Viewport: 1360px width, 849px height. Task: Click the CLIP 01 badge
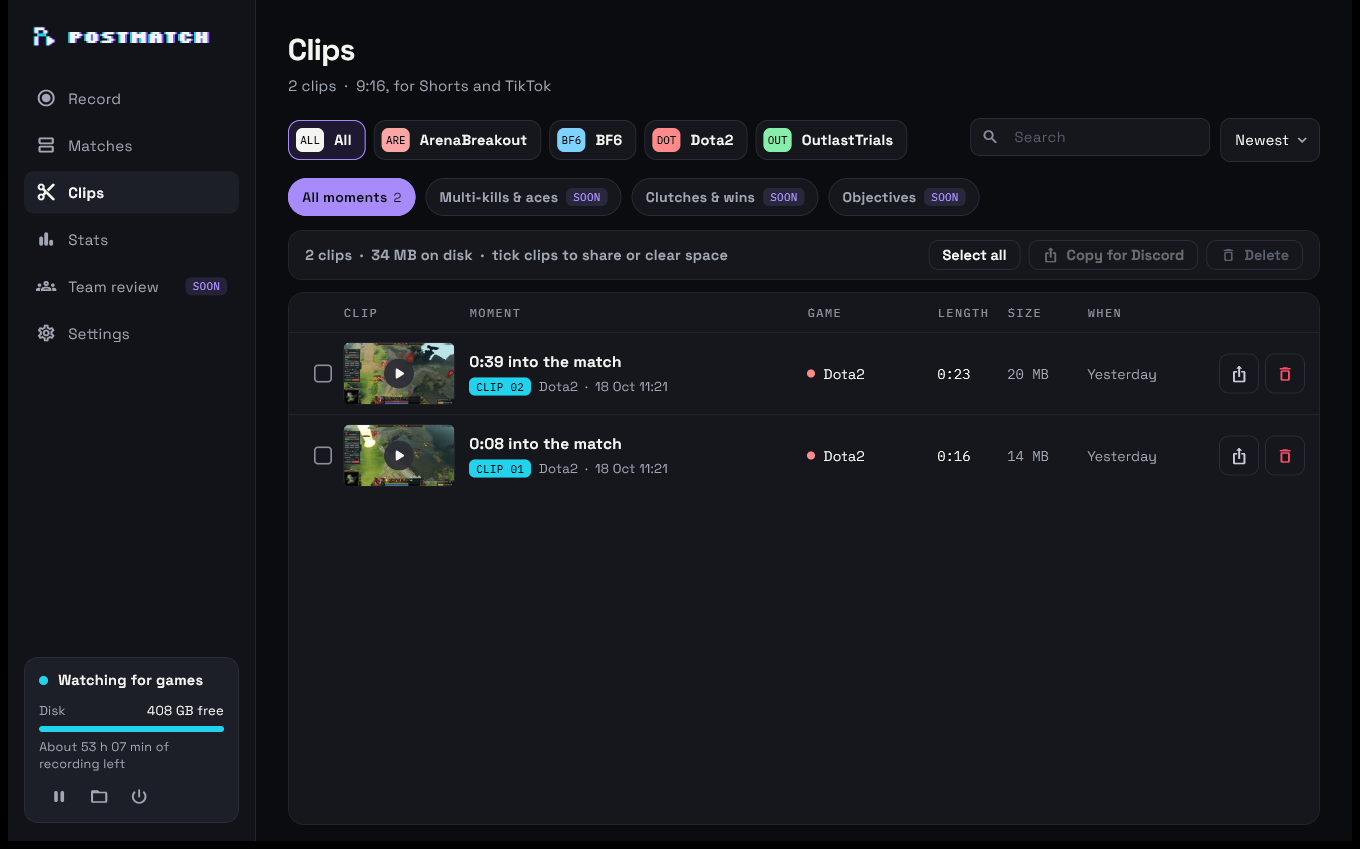pos(500,469)
